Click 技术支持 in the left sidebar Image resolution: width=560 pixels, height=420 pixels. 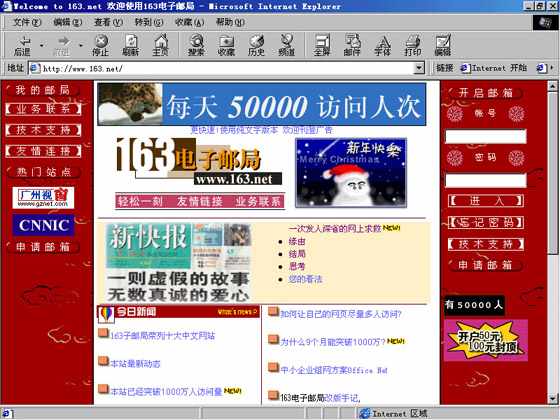(x=43, y=130)
